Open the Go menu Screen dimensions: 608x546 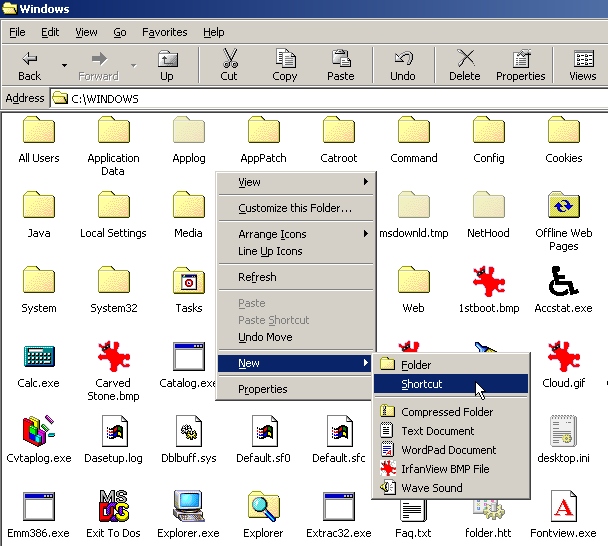[120, 32]
